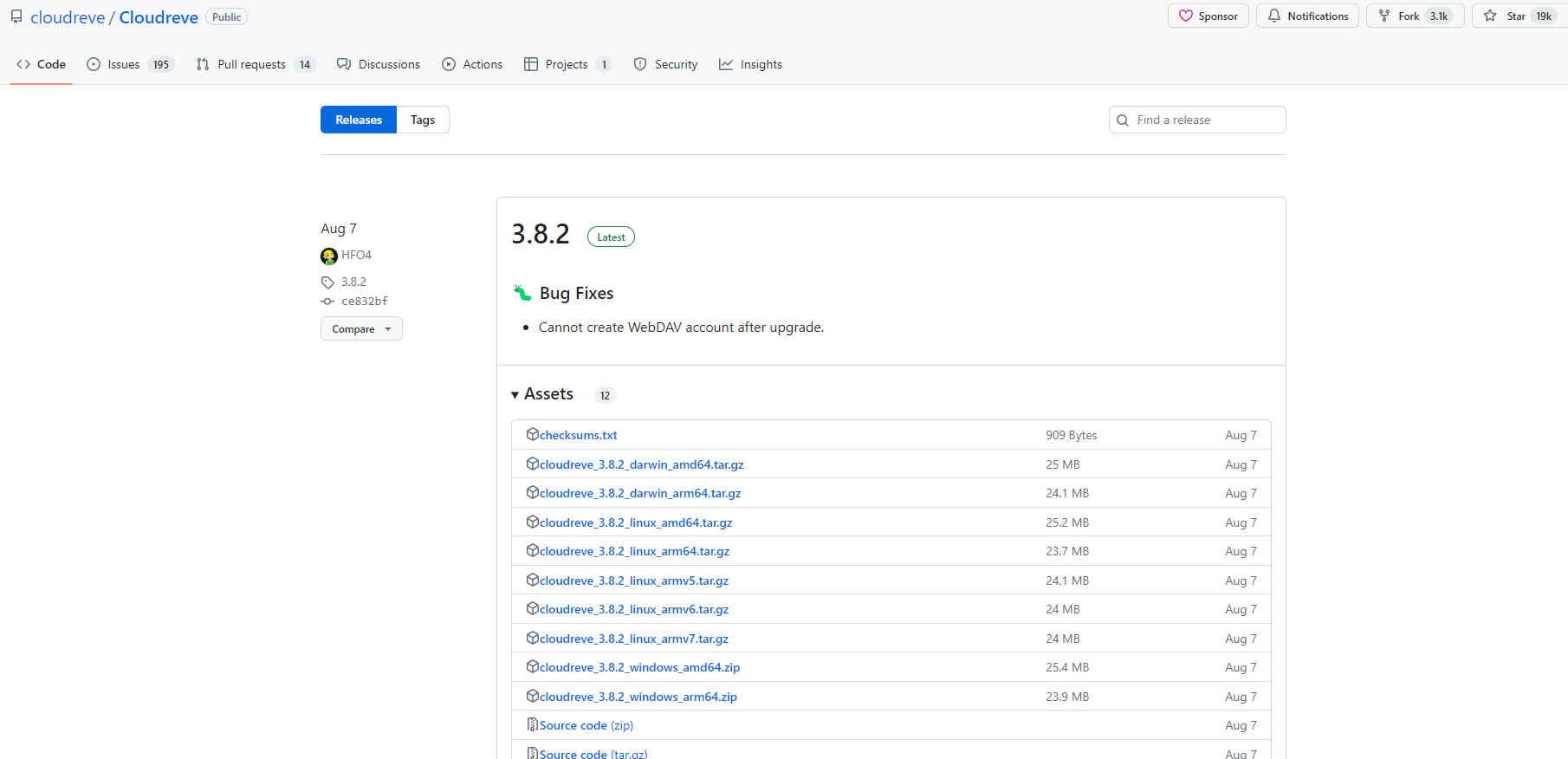Open the Pull requests tab

click(x=255, y=64)
